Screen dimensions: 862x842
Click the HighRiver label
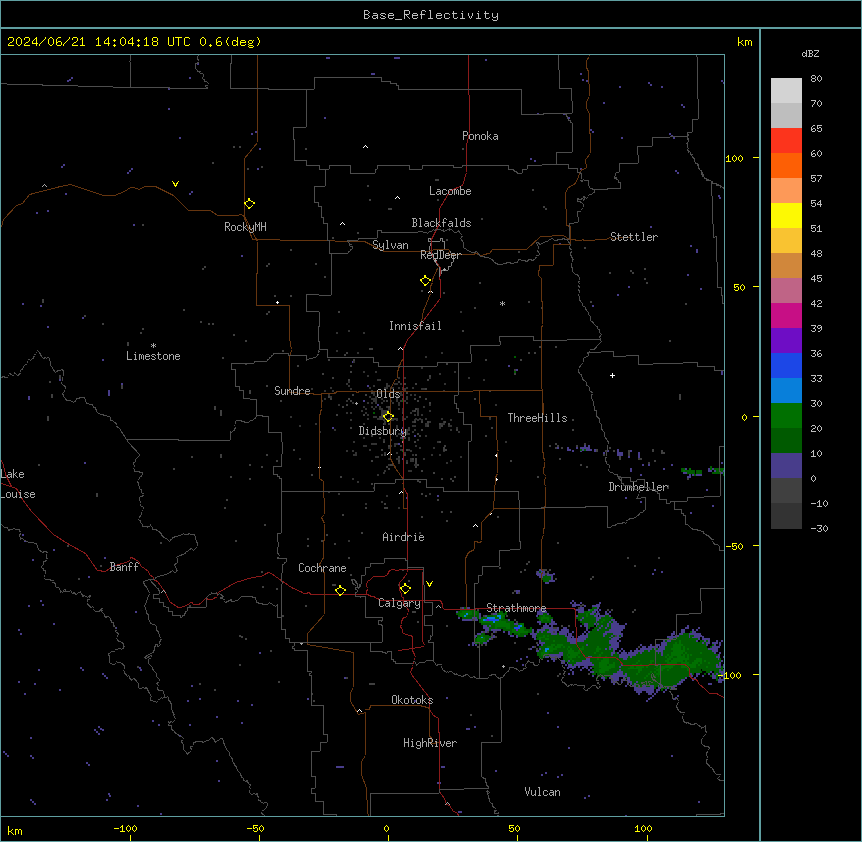click(x=430, y=743)
